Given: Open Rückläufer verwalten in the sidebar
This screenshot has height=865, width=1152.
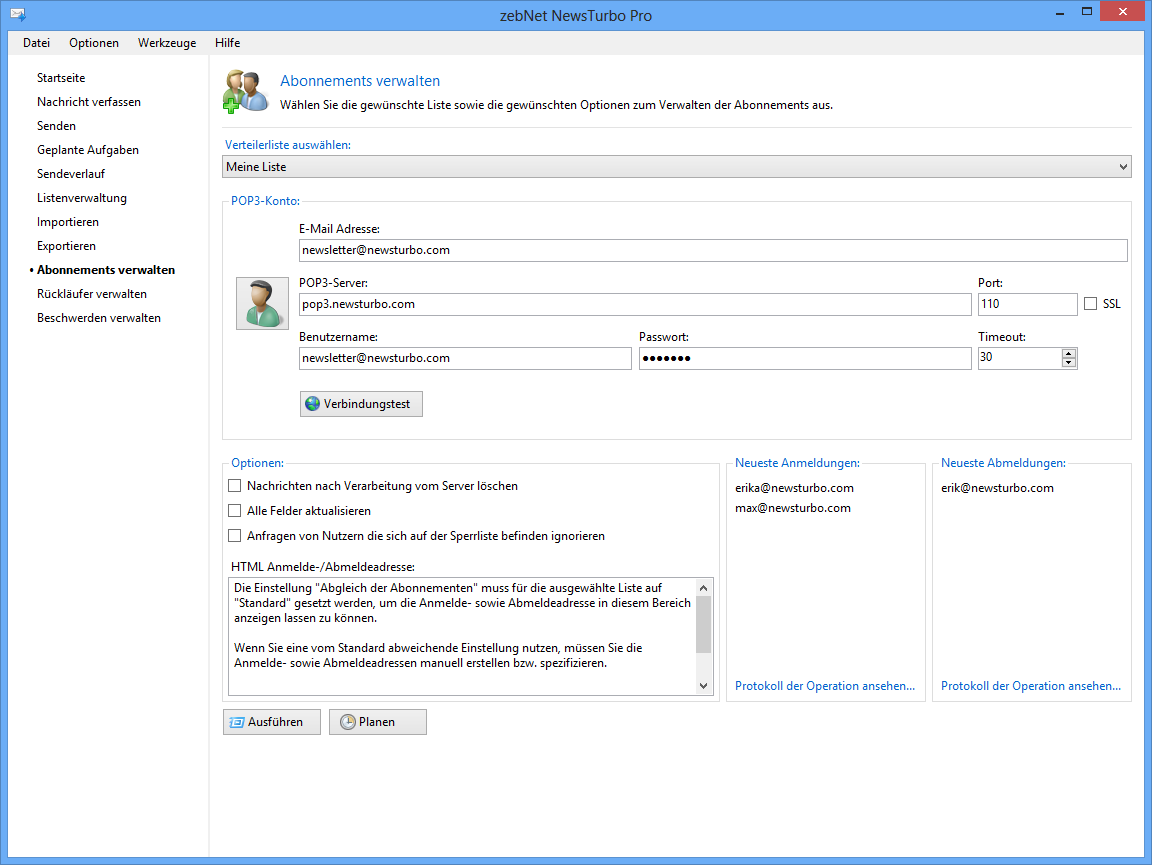Looking at the screenshot, I should [92, 294].
